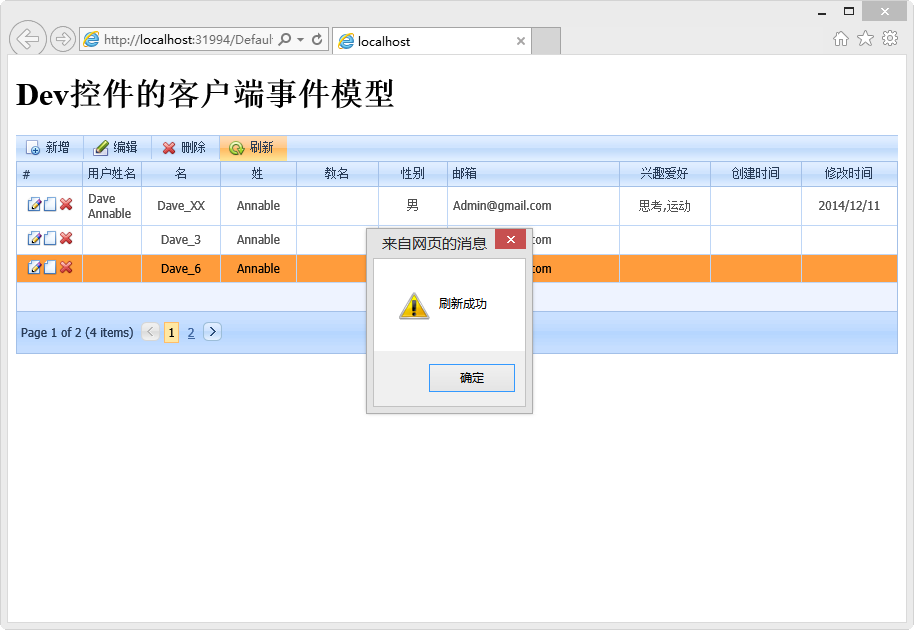Click cell '思考,运动'
The image size is (914, 630).
point(665,206)
